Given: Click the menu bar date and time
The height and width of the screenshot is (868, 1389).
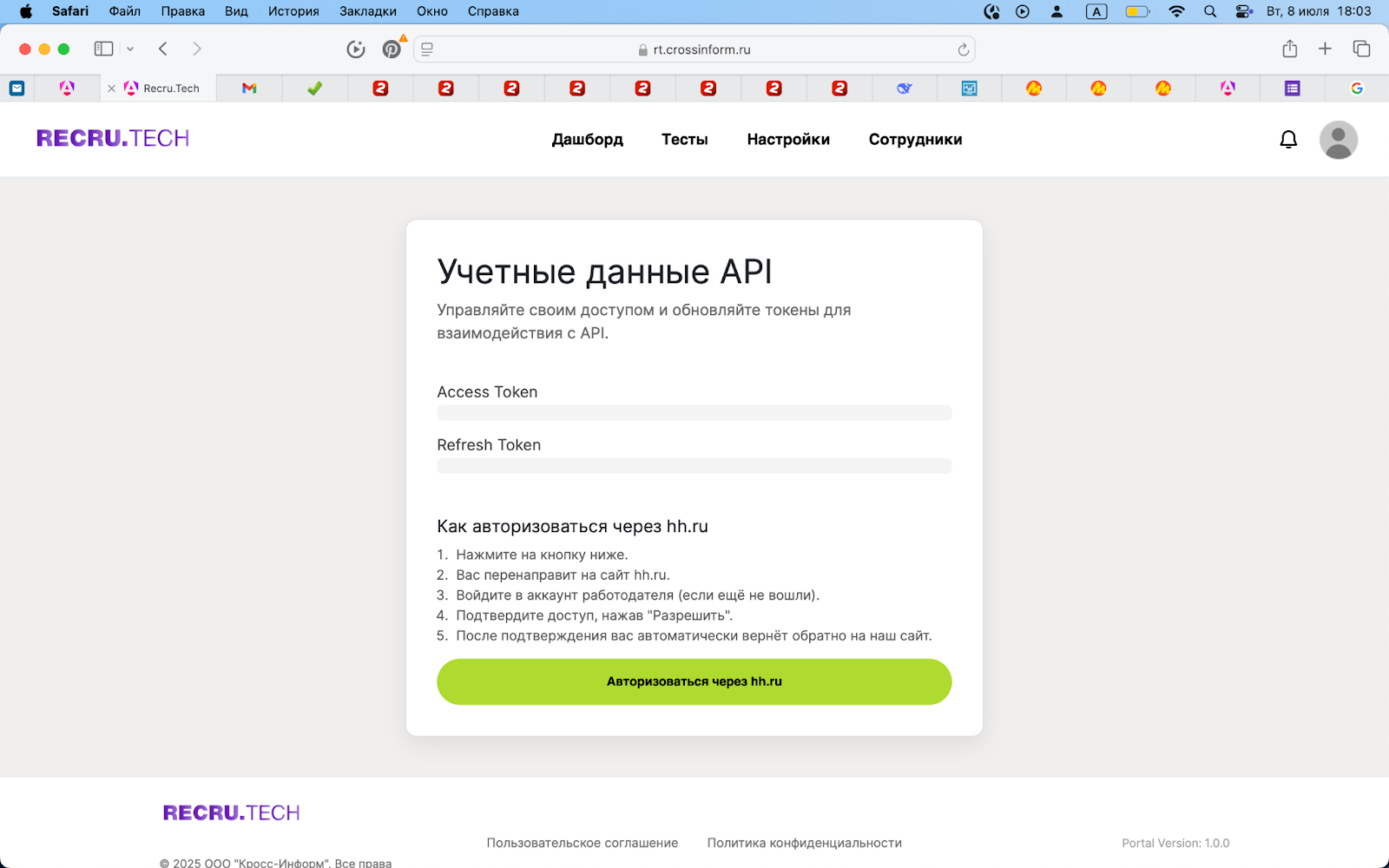Looking at the screenshot, I should tap(1319, 11).
